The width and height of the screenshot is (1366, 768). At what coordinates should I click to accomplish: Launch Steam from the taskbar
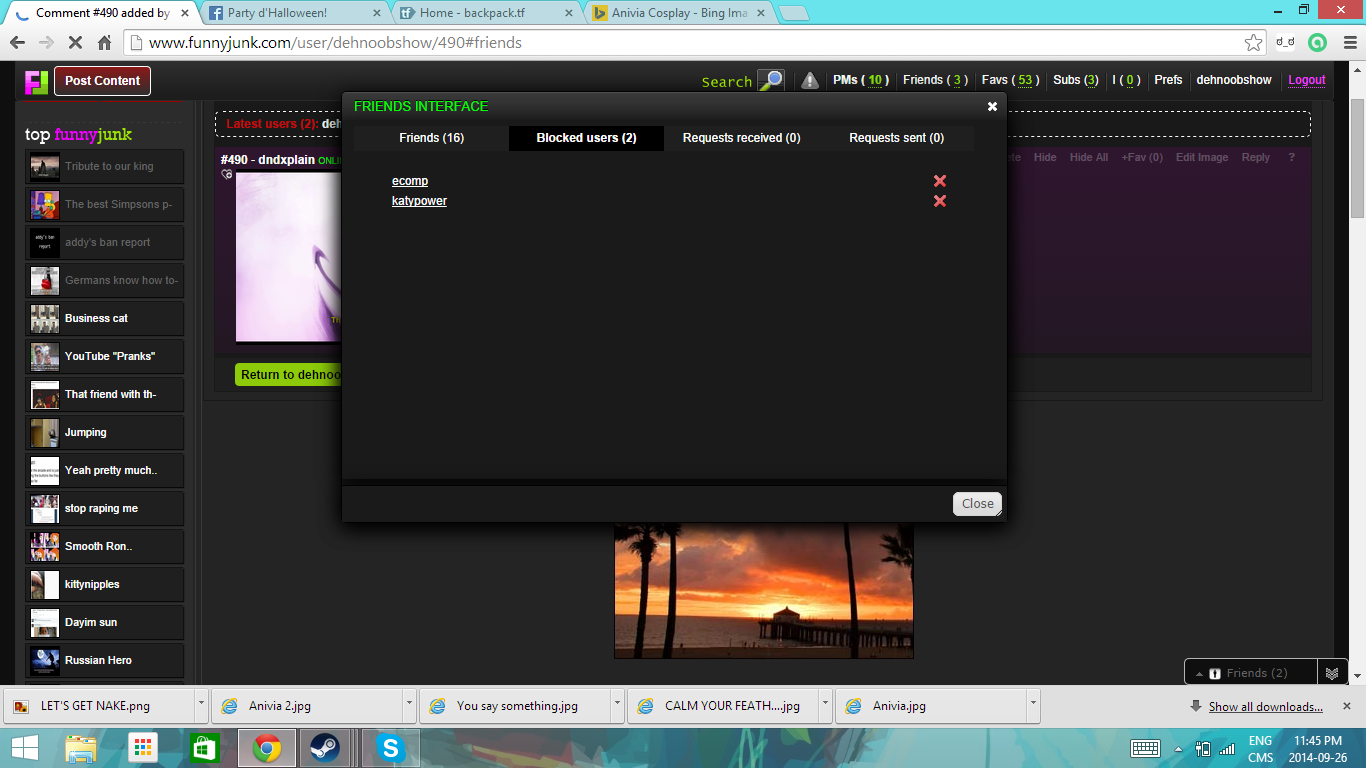(324, 748)
